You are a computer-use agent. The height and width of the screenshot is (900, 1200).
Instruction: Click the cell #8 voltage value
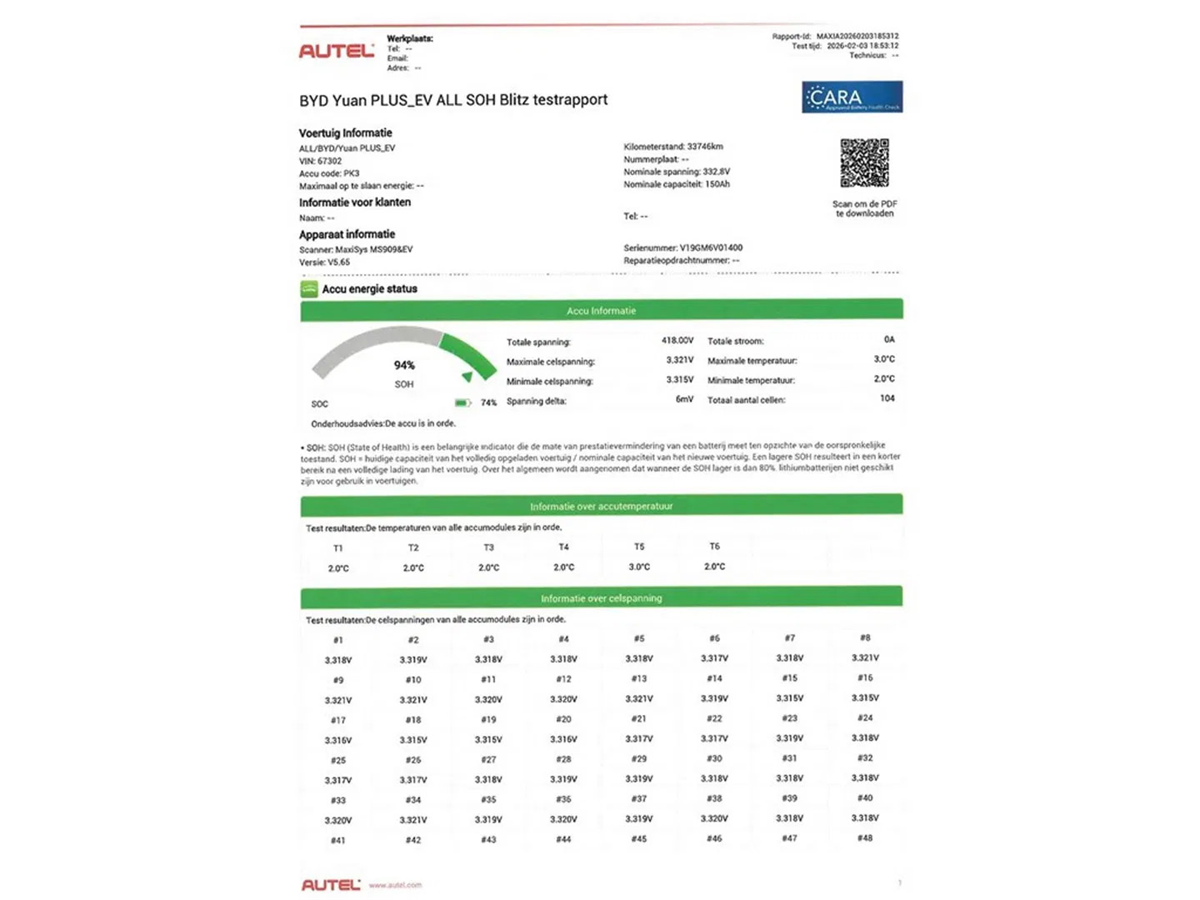click(865, 658)
